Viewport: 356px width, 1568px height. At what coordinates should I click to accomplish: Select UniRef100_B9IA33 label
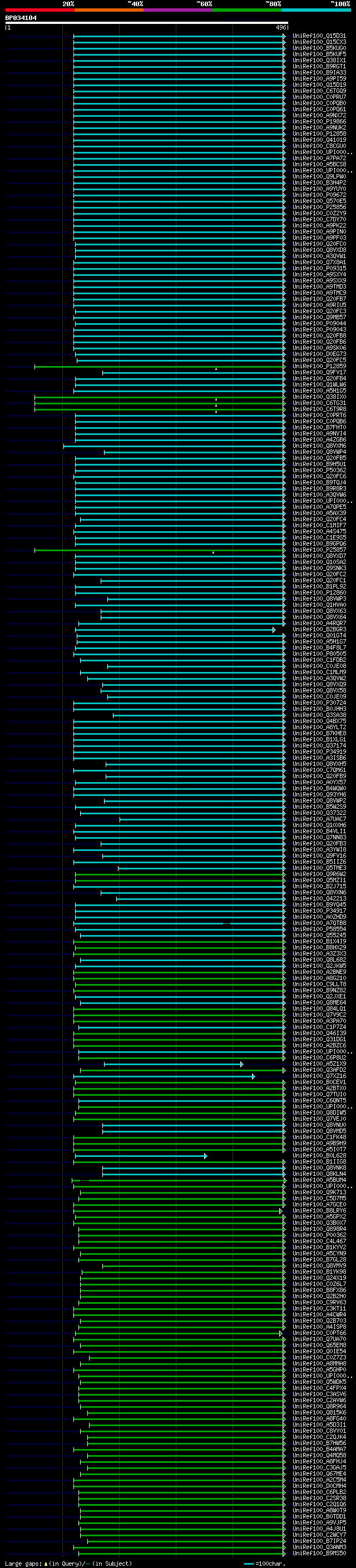point(319,72)
